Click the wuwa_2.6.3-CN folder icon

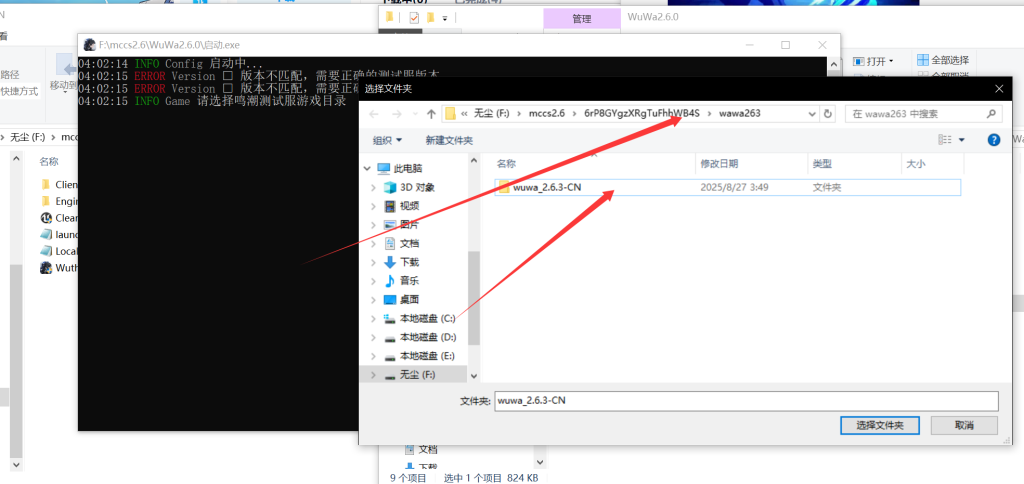504,187
